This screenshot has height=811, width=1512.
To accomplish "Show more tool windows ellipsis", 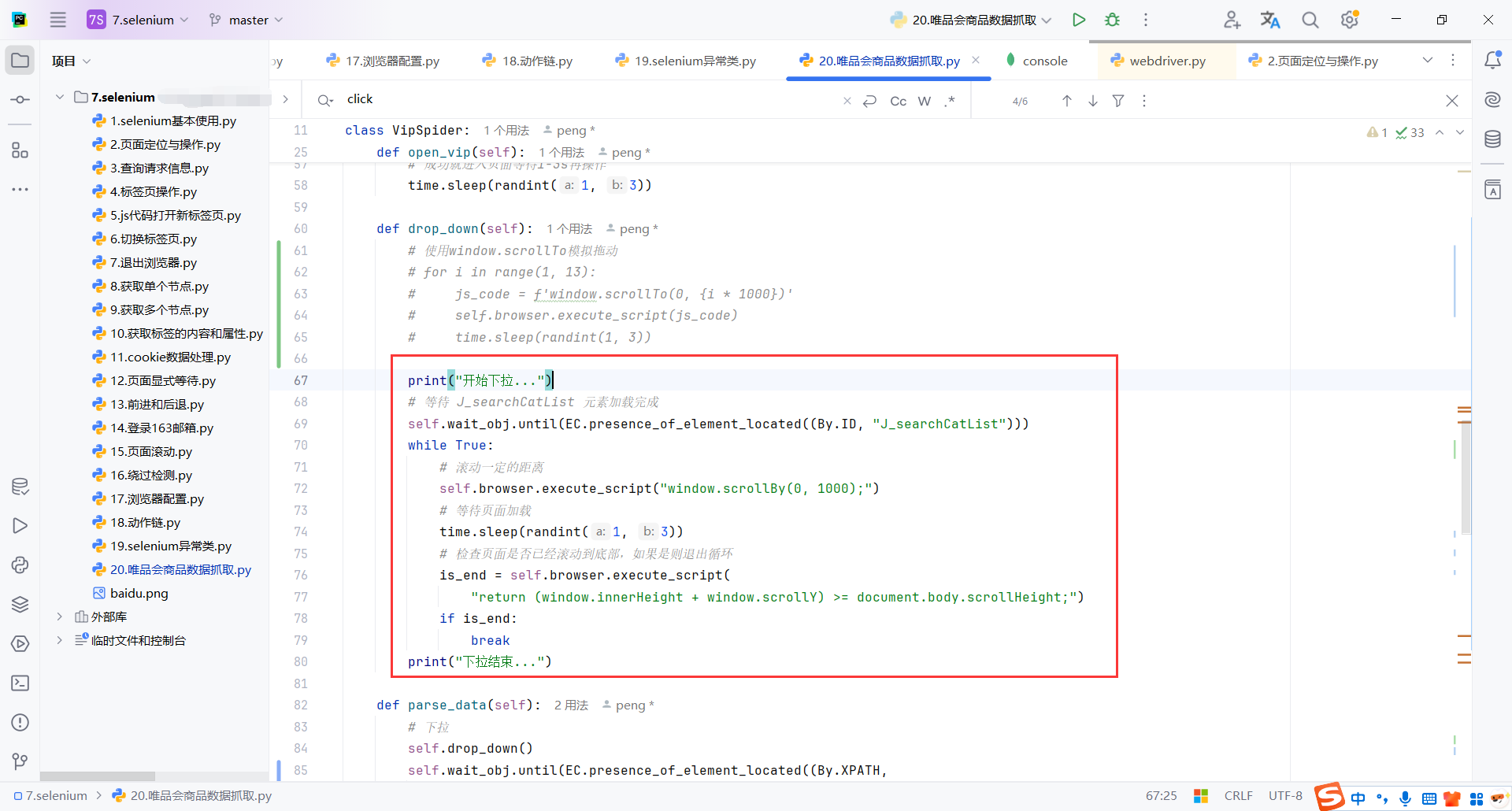I will (x=20, y=189).
